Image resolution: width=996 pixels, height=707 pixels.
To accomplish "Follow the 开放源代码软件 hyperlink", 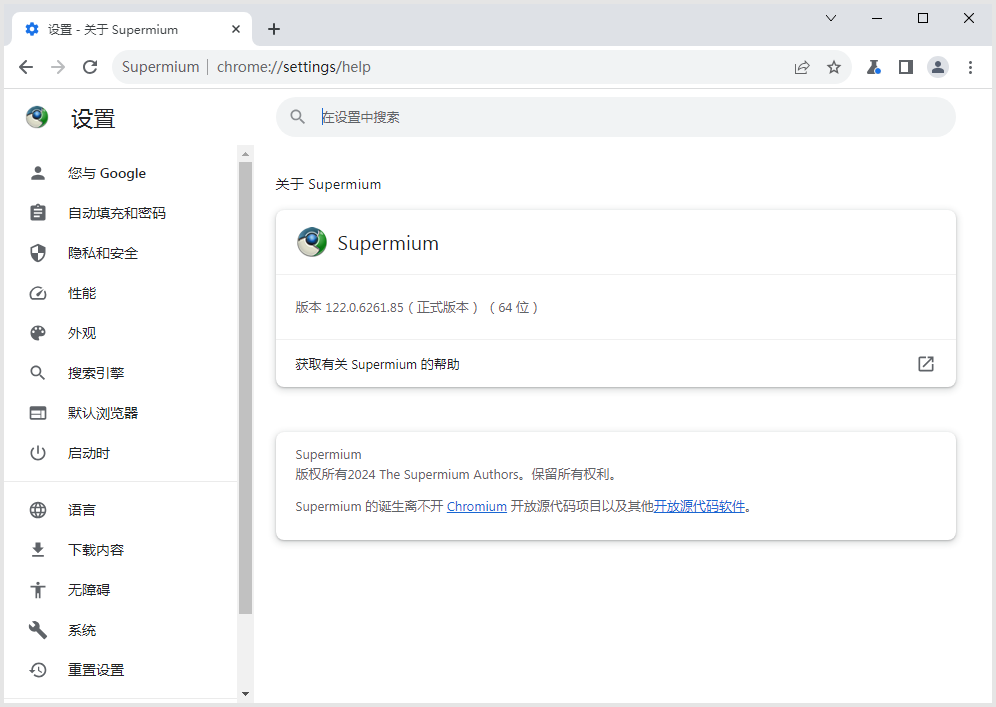I will click(699, 507).
